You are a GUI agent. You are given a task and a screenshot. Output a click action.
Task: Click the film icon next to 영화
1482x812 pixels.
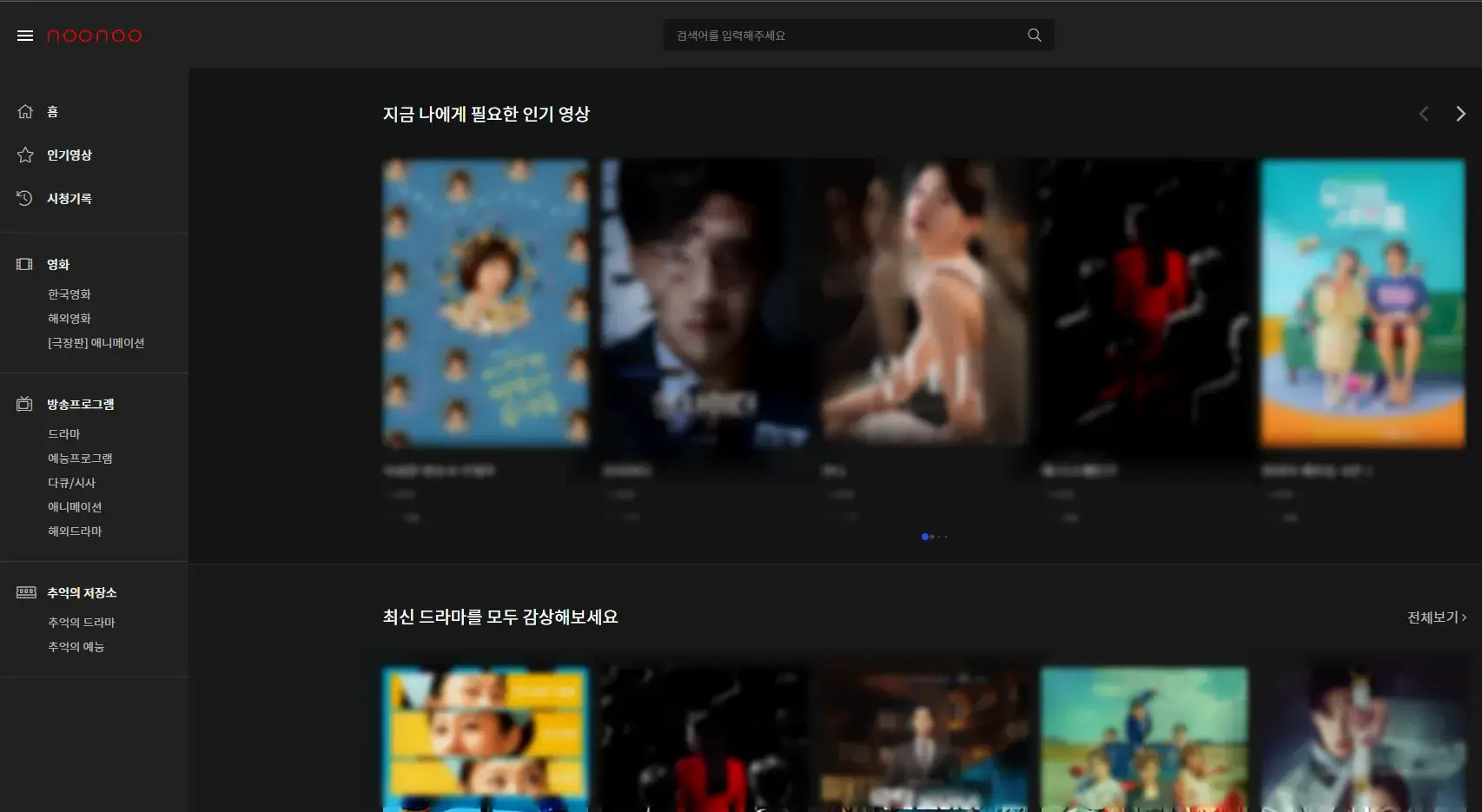point(25,264)
